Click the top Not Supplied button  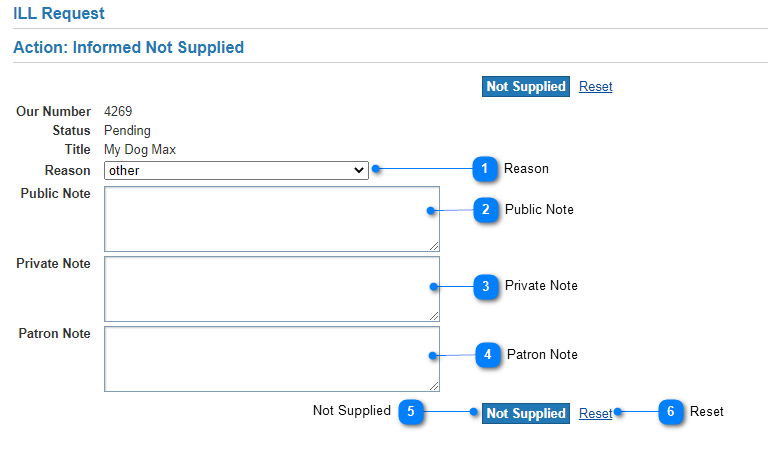[x=526, y=87]
